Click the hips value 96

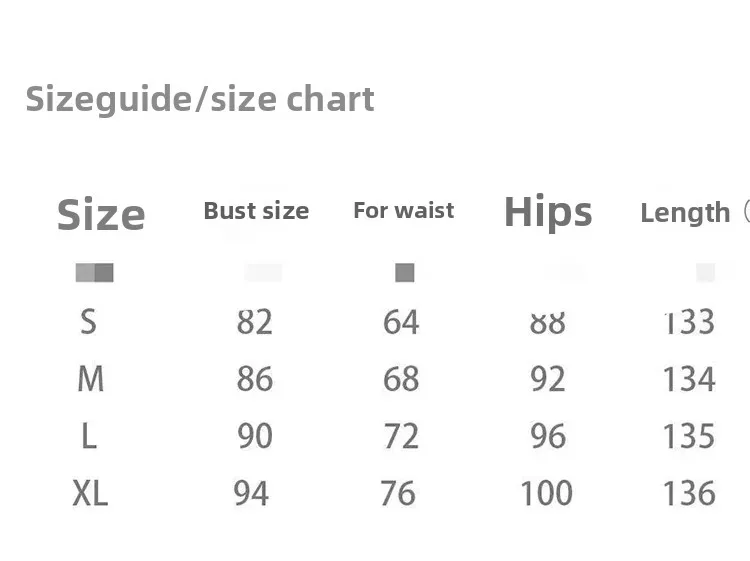[548, 436]
